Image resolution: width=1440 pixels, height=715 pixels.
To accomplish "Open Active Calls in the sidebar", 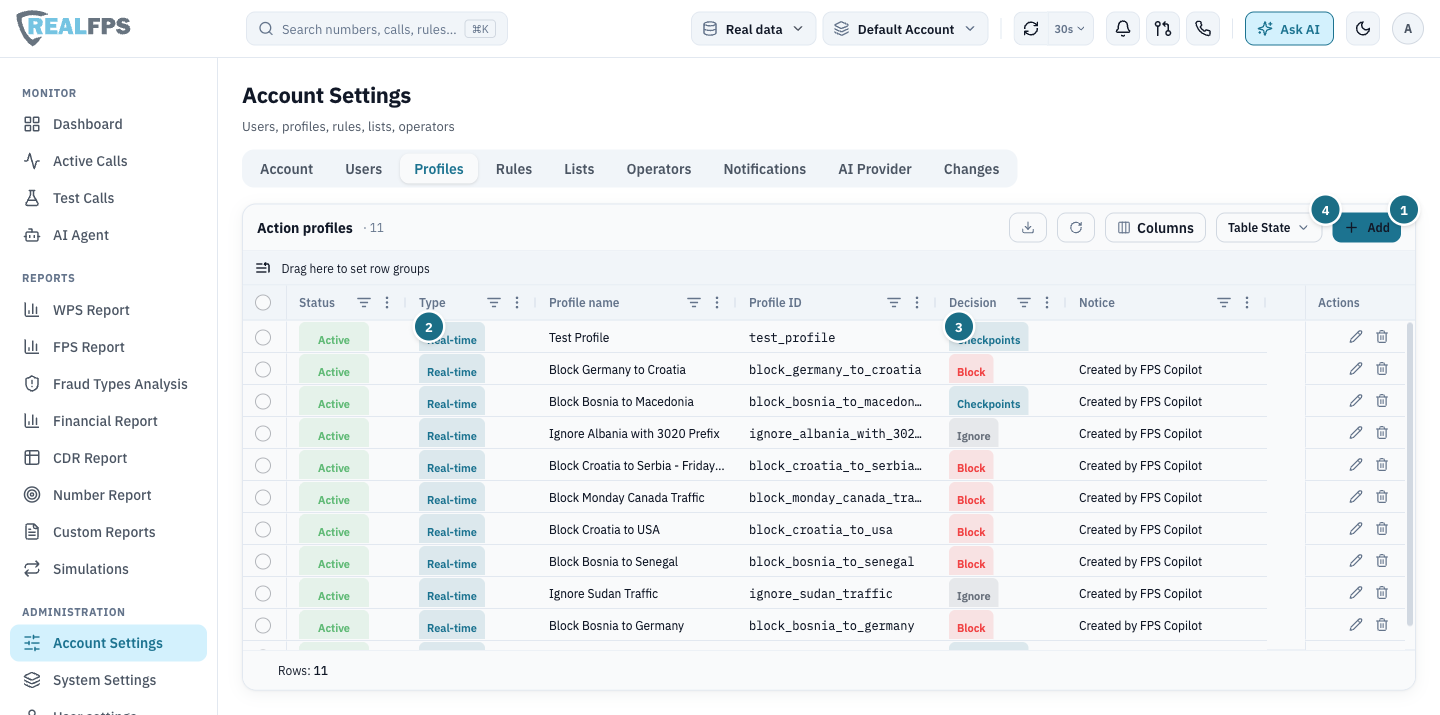I will pyautogui.click(x=108, y=161).
